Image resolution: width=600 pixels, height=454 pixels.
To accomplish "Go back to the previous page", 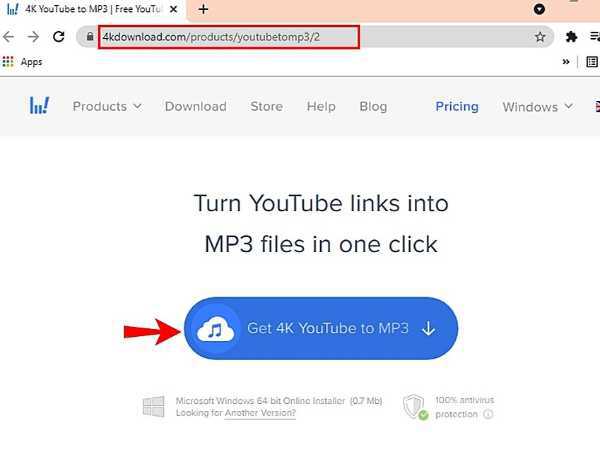I will coord(8,37).
